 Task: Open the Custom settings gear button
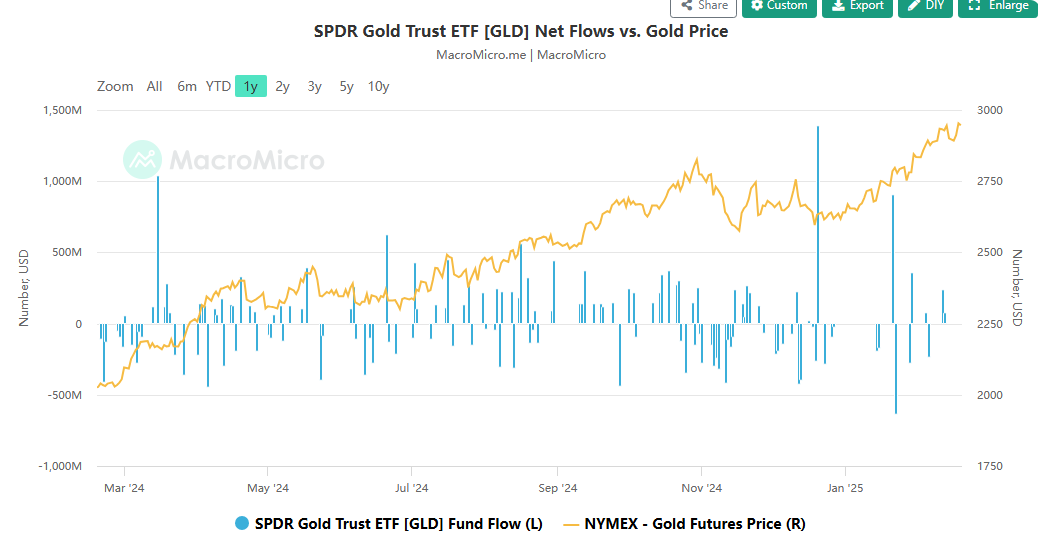[779, 6]
